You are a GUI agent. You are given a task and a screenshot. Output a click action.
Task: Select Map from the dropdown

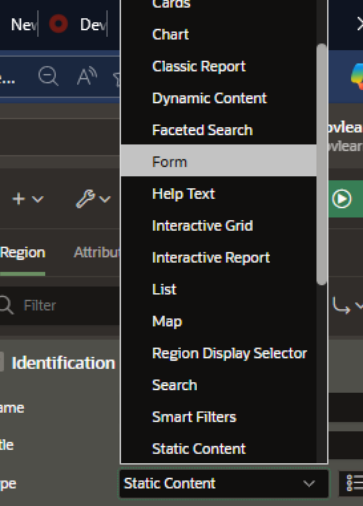click(x=218, y=321)
